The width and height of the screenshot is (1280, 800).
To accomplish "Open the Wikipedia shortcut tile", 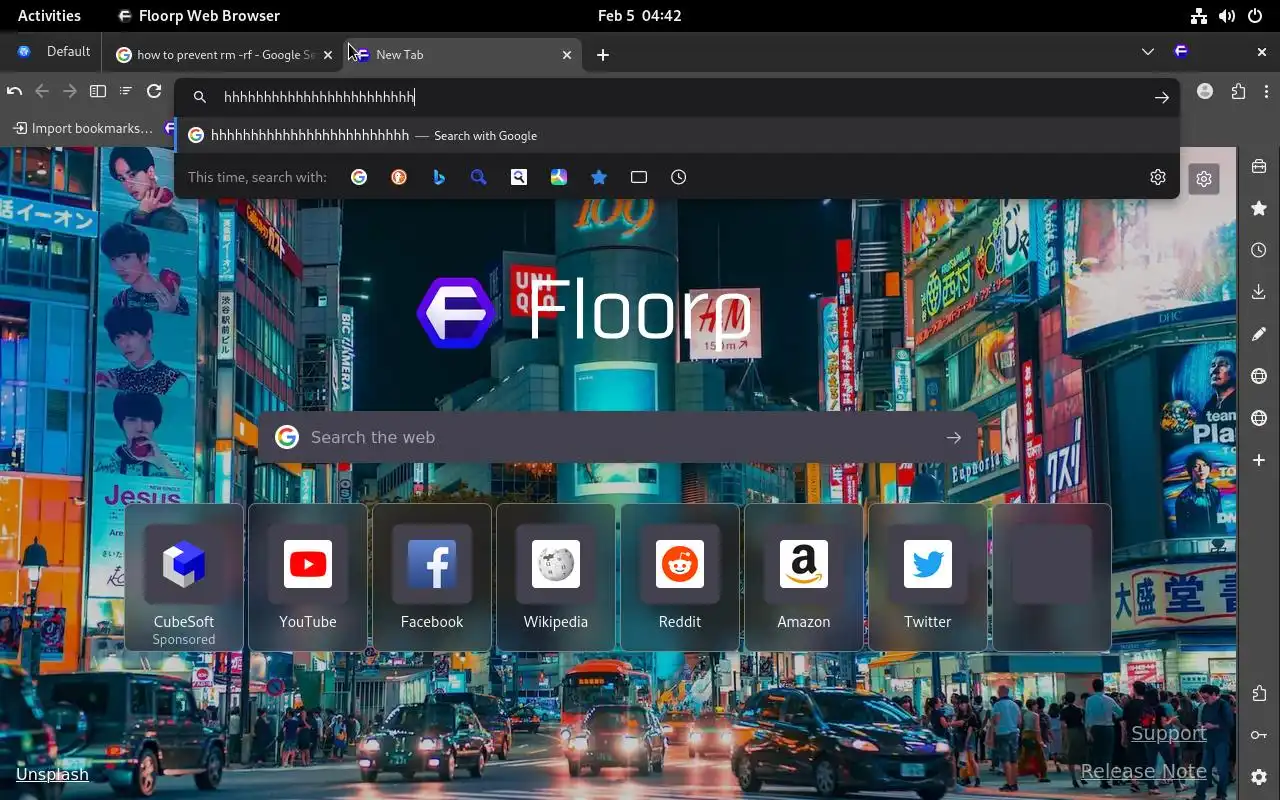I will (x=556, y=578).
